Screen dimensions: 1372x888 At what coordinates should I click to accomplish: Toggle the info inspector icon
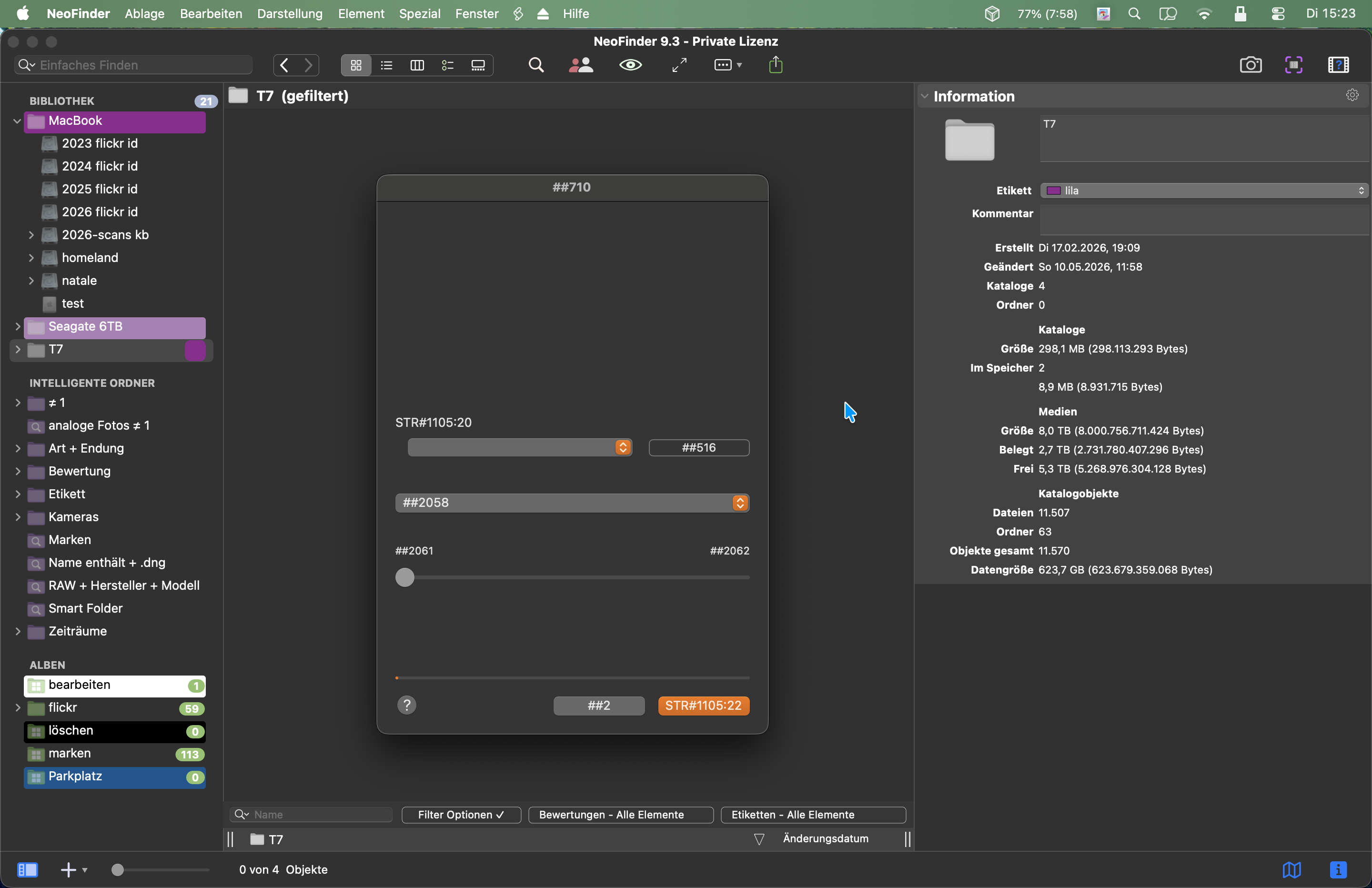[1339, 869]
